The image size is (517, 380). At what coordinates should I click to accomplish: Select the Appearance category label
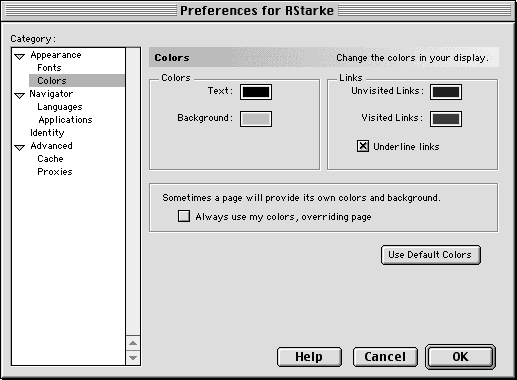56,55
